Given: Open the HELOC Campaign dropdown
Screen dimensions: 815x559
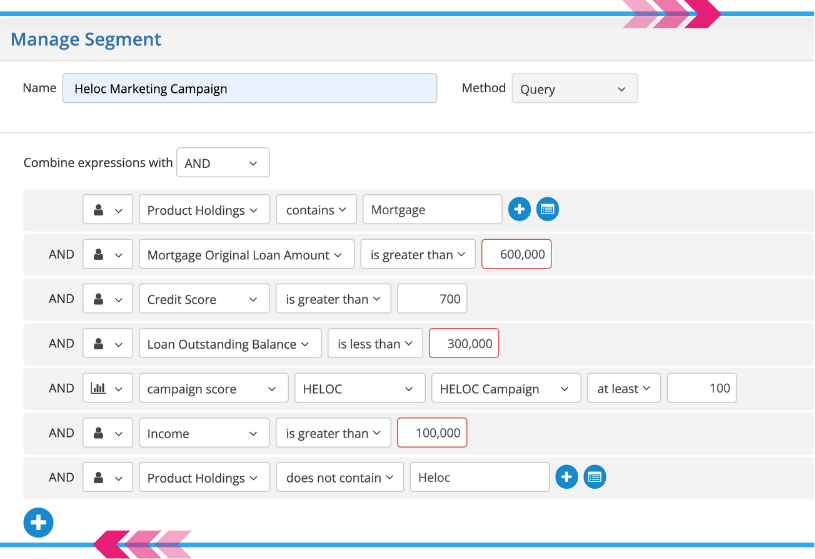Looking at the screenshot, I should coord(506,389).
